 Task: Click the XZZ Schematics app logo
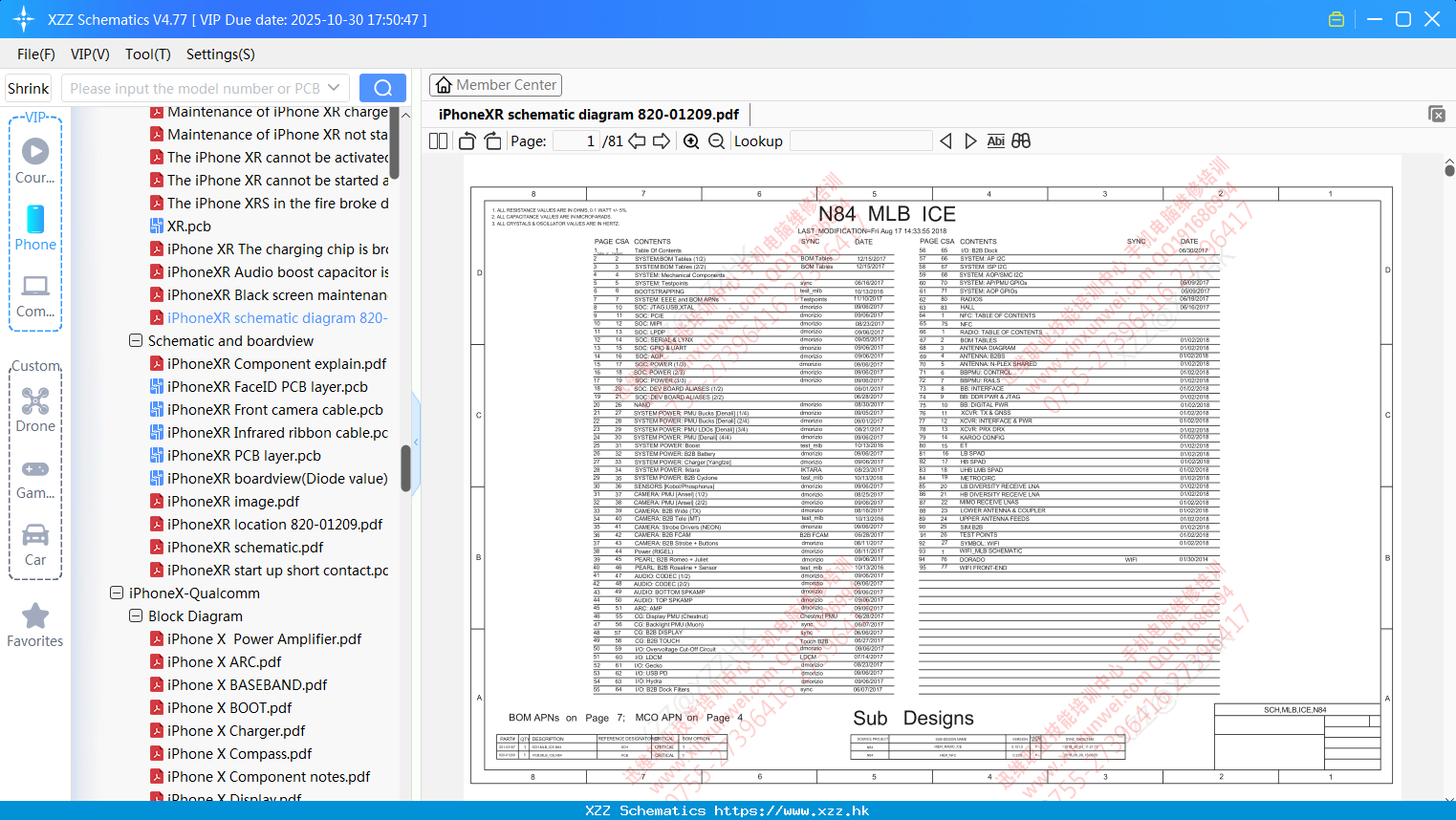tap(24, 19)
